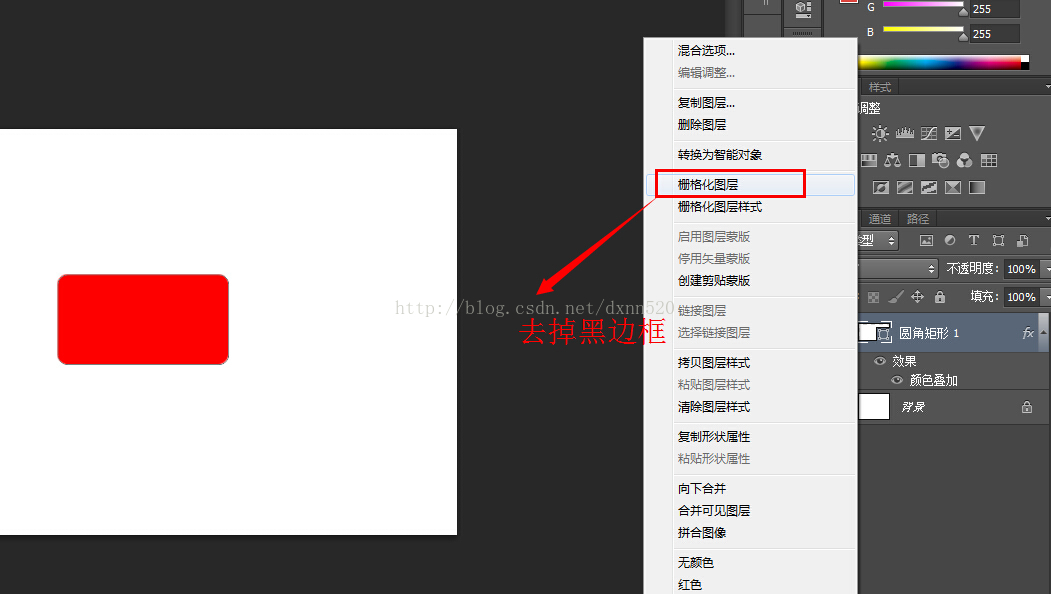This screenshot has width=1051, height=594.
Task: Filter layers by smart objects icon
Action: [x=1022, y=240]
